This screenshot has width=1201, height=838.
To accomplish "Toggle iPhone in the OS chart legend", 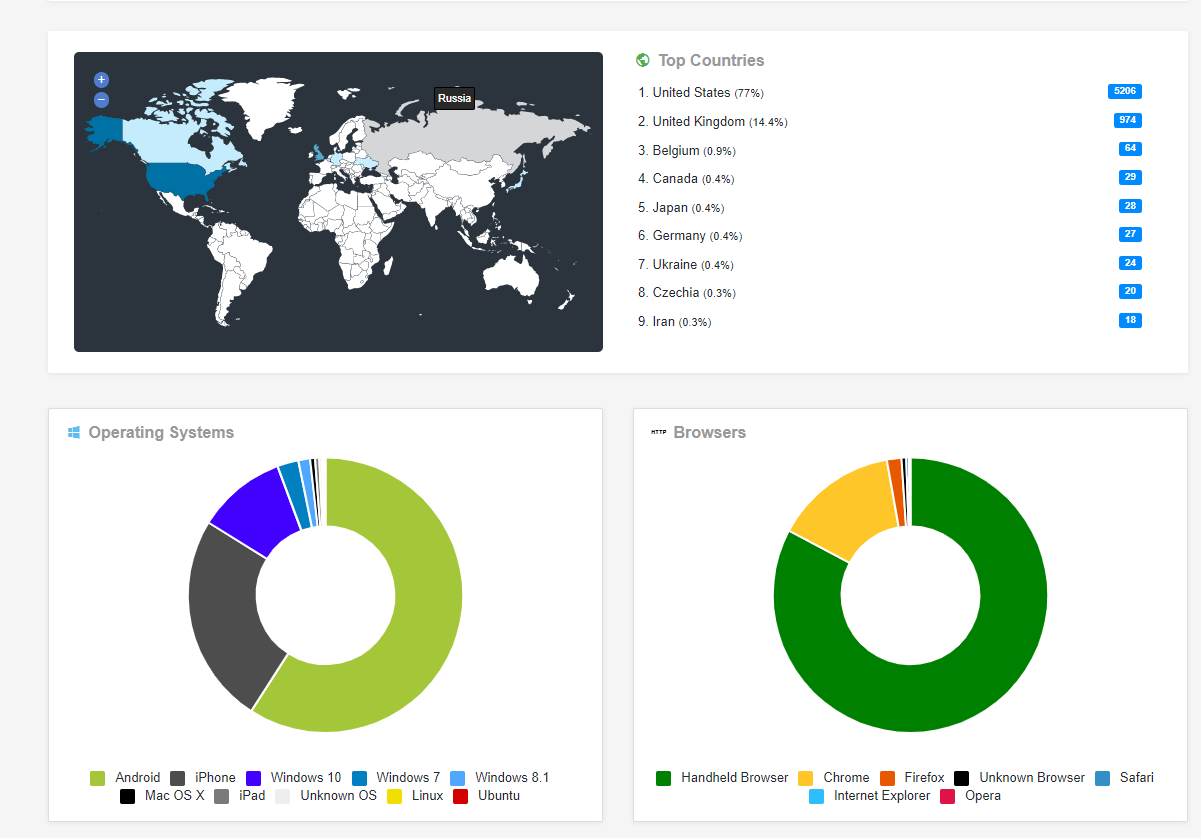I will [x=215, y=778].
